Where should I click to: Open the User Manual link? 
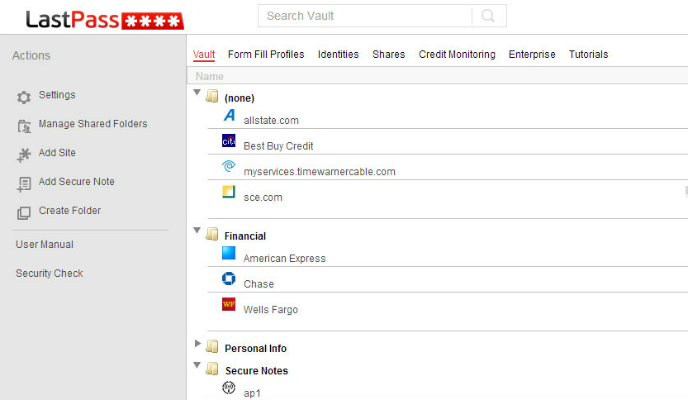[x=45, y=244]
